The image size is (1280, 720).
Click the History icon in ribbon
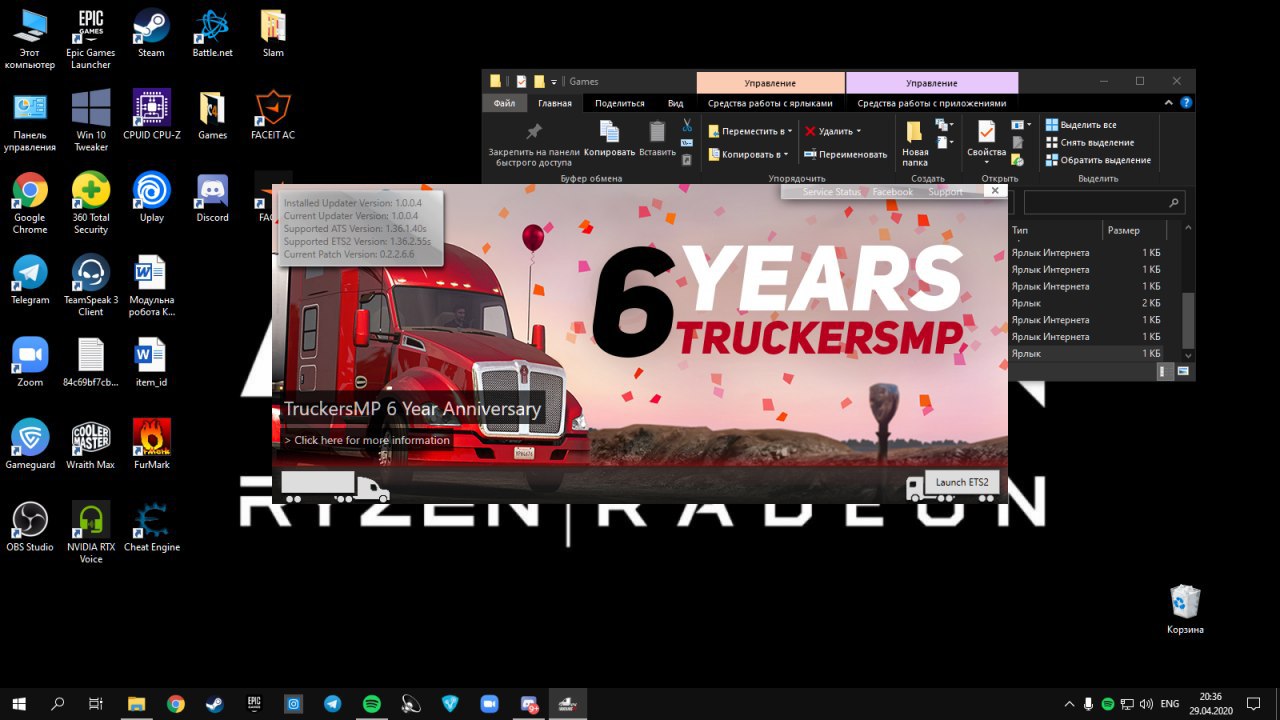tap(1018, 159)
